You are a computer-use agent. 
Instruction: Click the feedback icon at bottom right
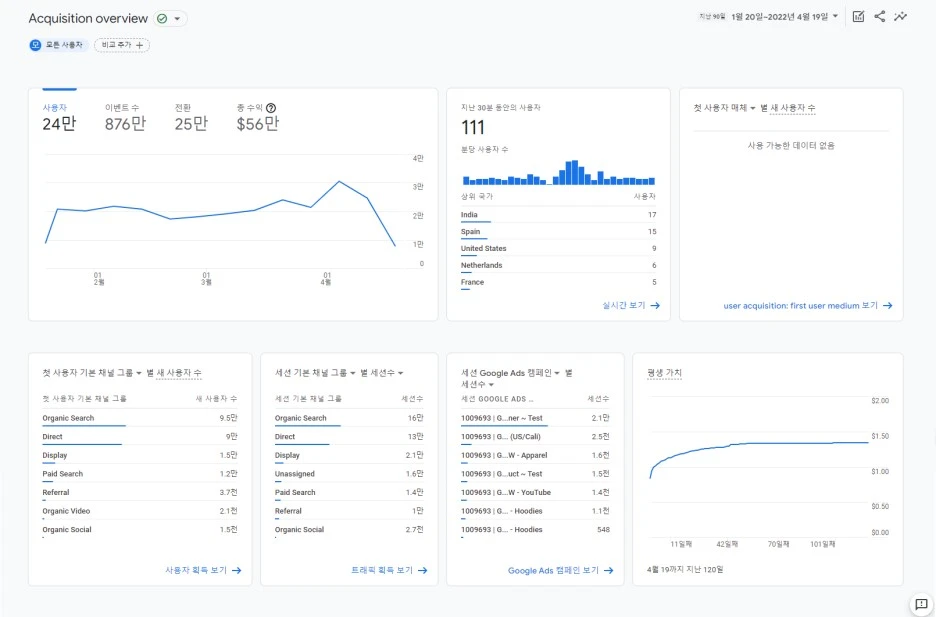click(921, 603)
